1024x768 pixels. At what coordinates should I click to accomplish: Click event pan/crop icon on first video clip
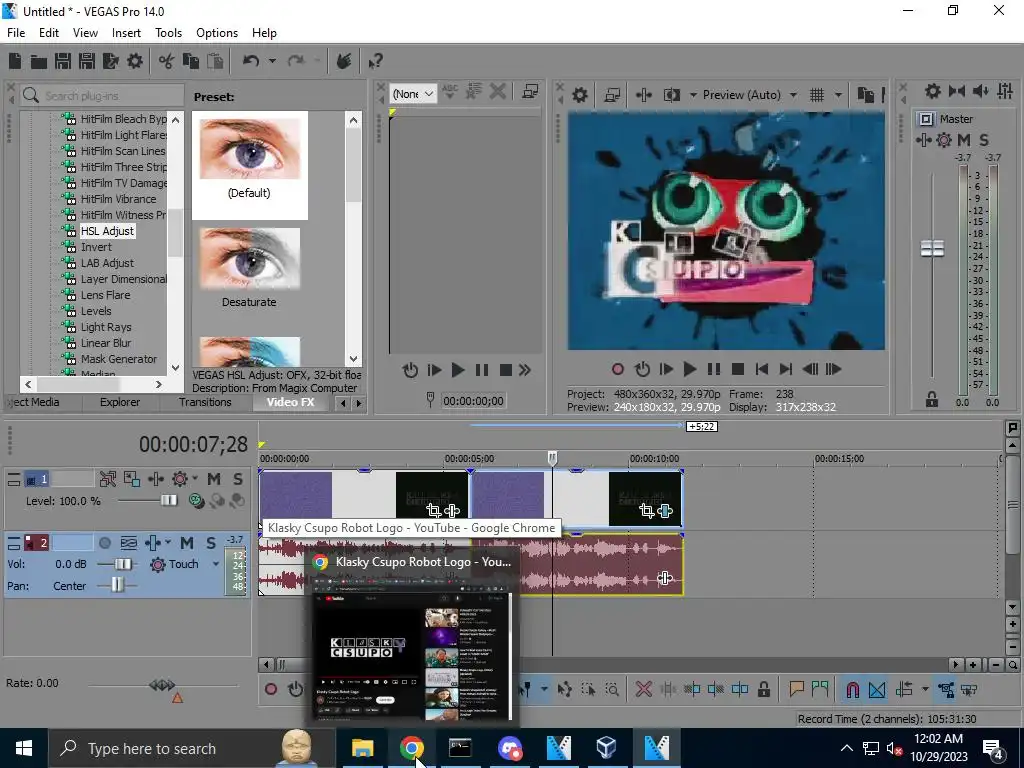pyautogui.click(x=433, y=510)
